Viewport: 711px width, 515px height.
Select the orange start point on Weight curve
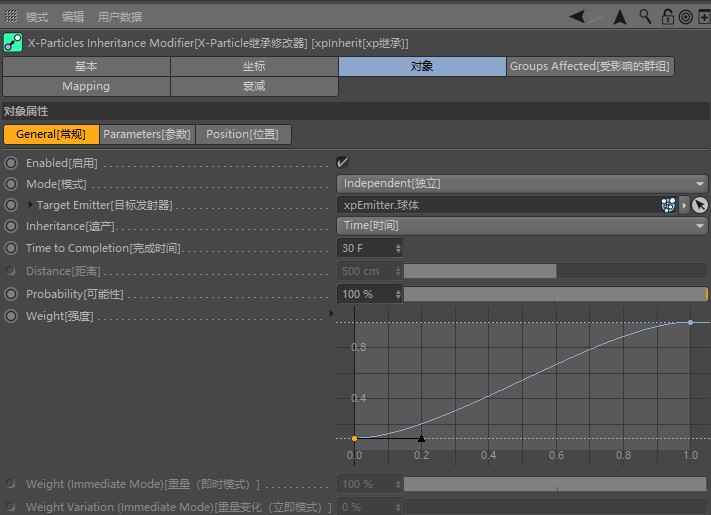pos(355,438)
